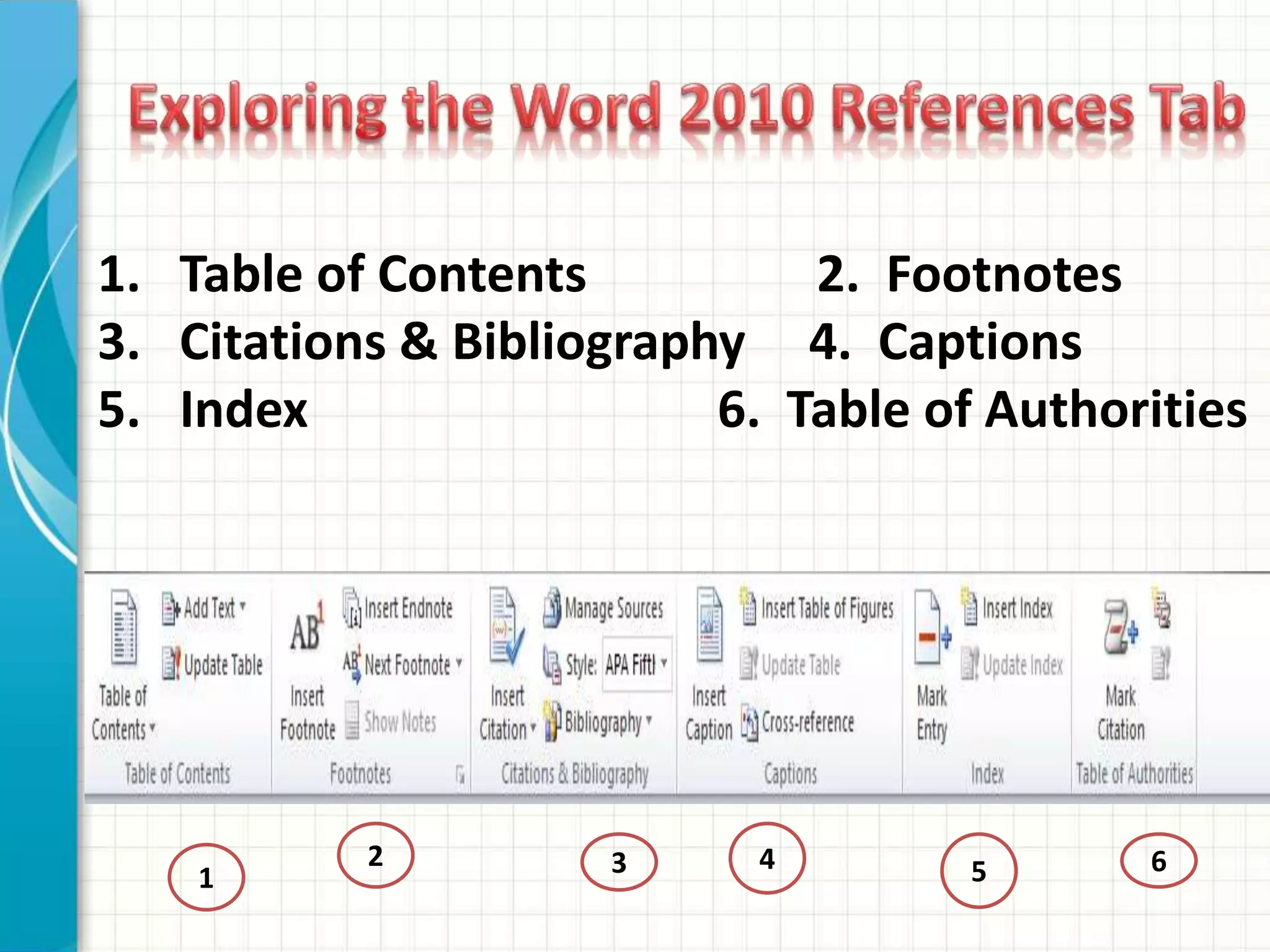Click the Cross-reference icon

coord(749,723)
